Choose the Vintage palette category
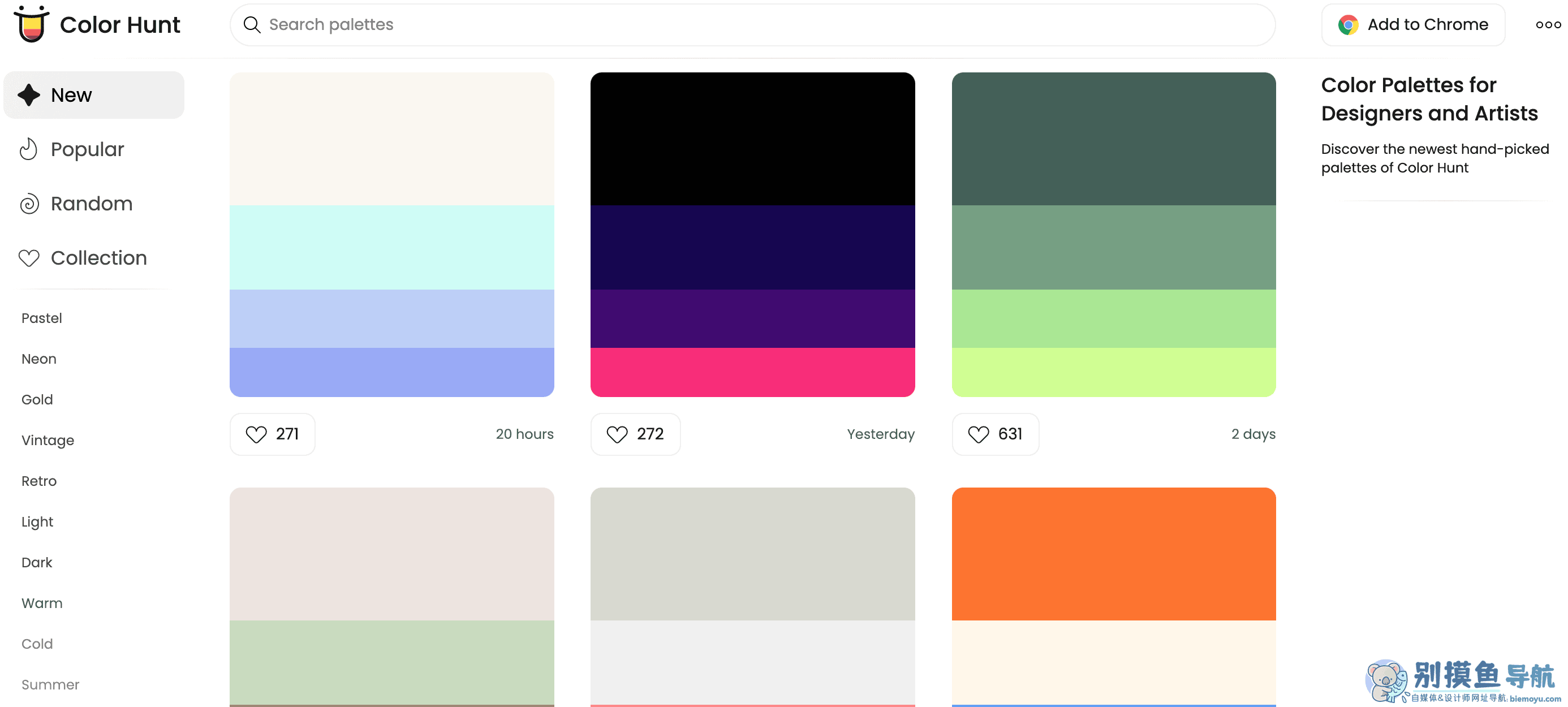This screenshot has height=707, width=1568. (x=48, y=441)
